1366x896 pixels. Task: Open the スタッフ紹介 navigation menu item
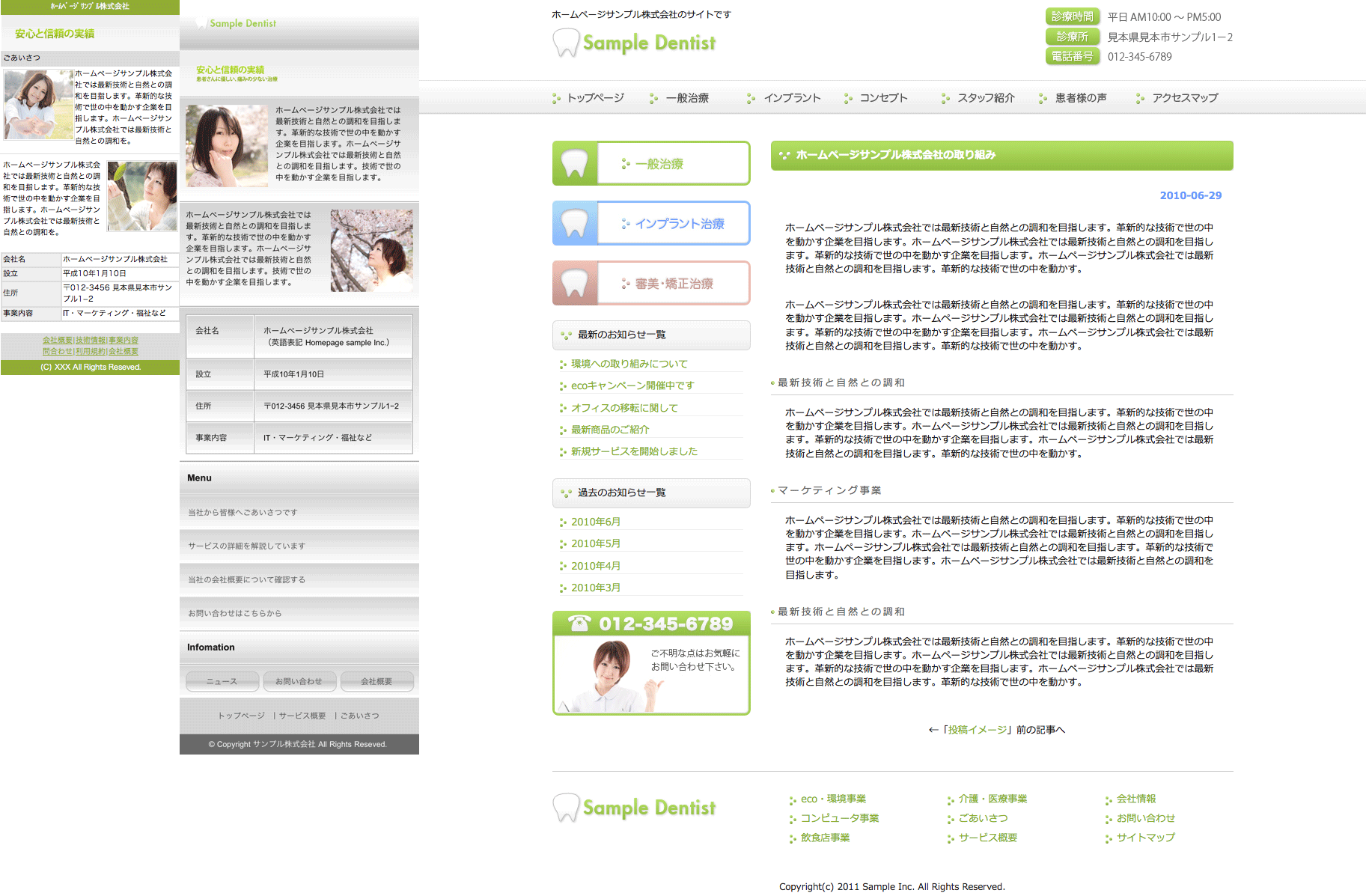(x=986, y=98)
